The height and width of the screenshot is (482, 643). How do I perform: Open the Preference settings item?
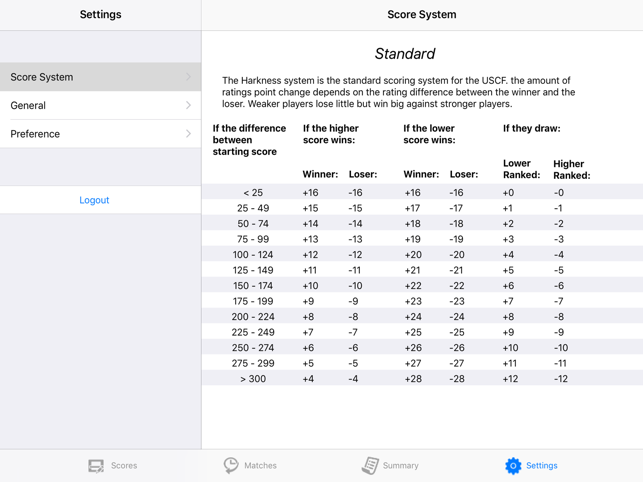click(100, 134)
